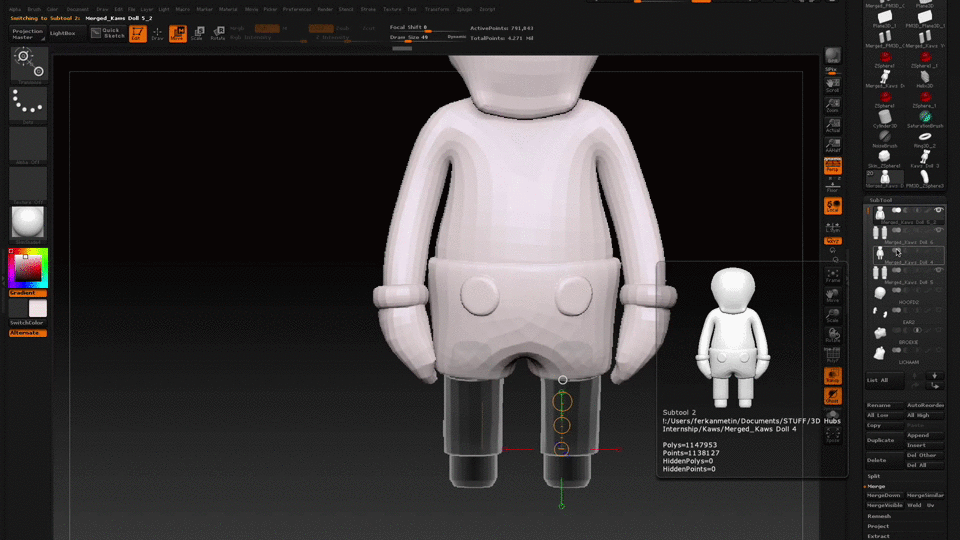This screenshot has height=540, width=960.
Task: Open the Preferences menu
Action: pos(297,9)
